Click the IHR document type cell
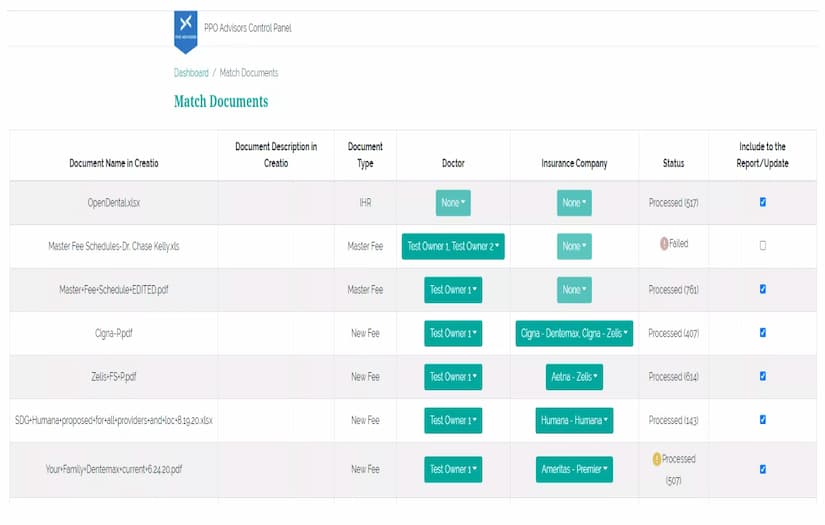 [x=365, y=203]
